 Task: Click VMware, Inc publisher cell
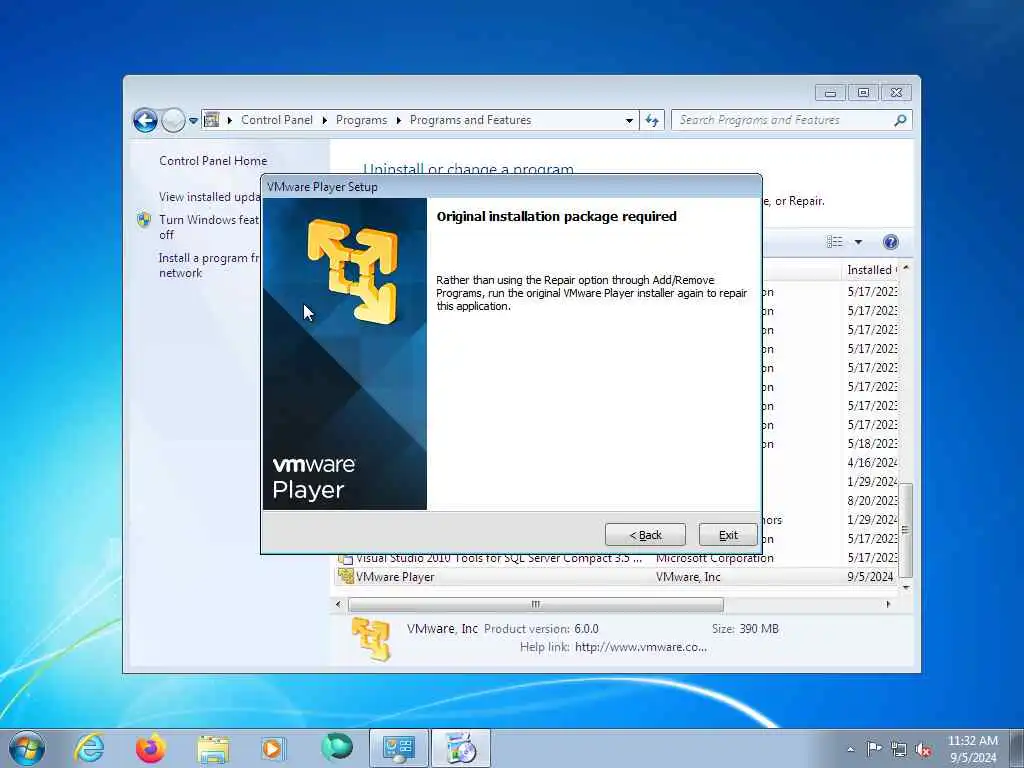[688, 577]
